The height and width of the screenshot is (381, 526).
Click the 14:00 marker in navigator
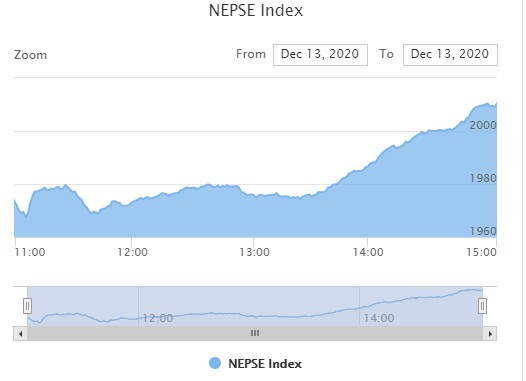(x=379, y=318)
